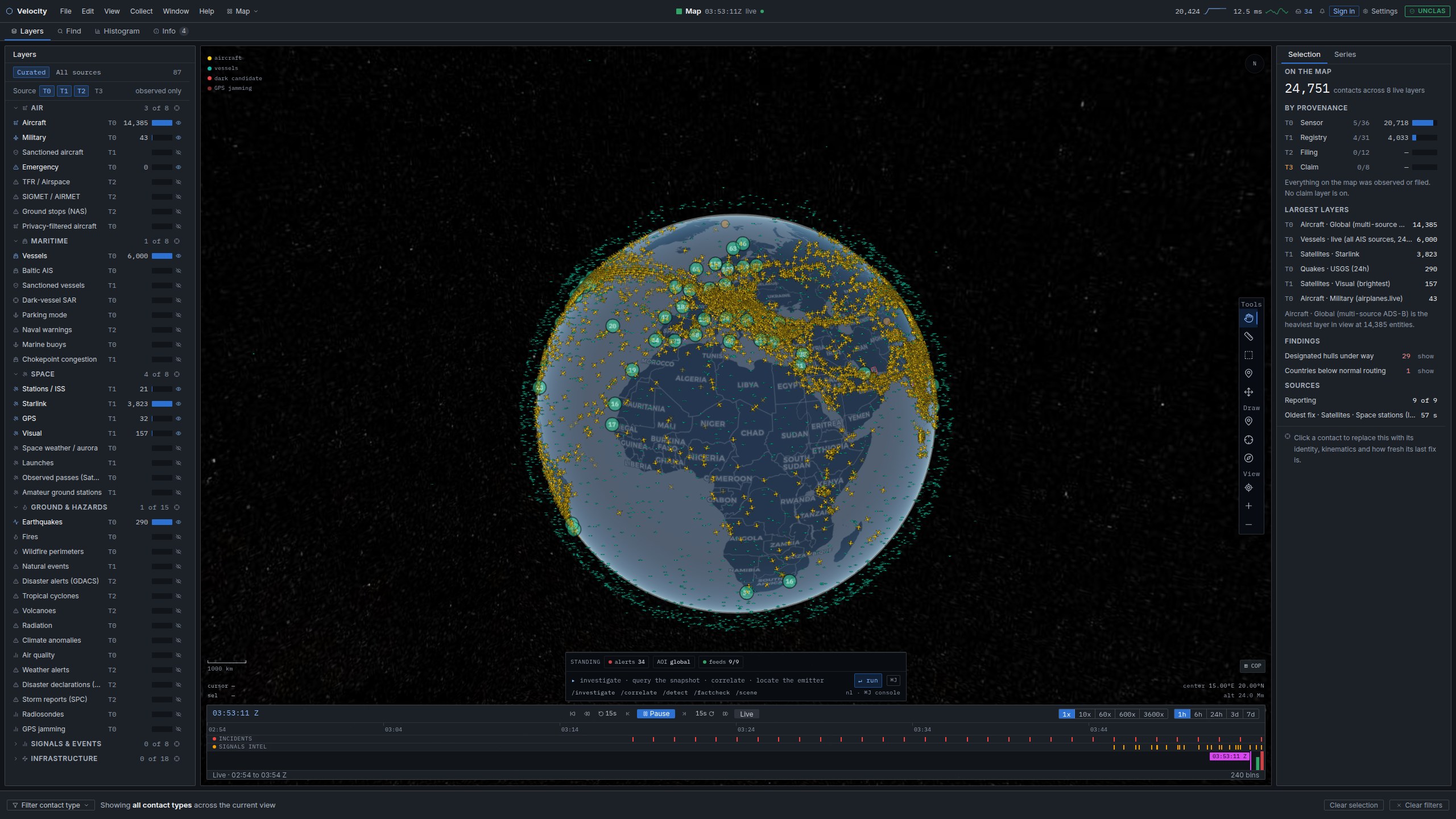Collapse the SPACE group
This screenshot has height=819, width=1456.
tap(15, 374)
